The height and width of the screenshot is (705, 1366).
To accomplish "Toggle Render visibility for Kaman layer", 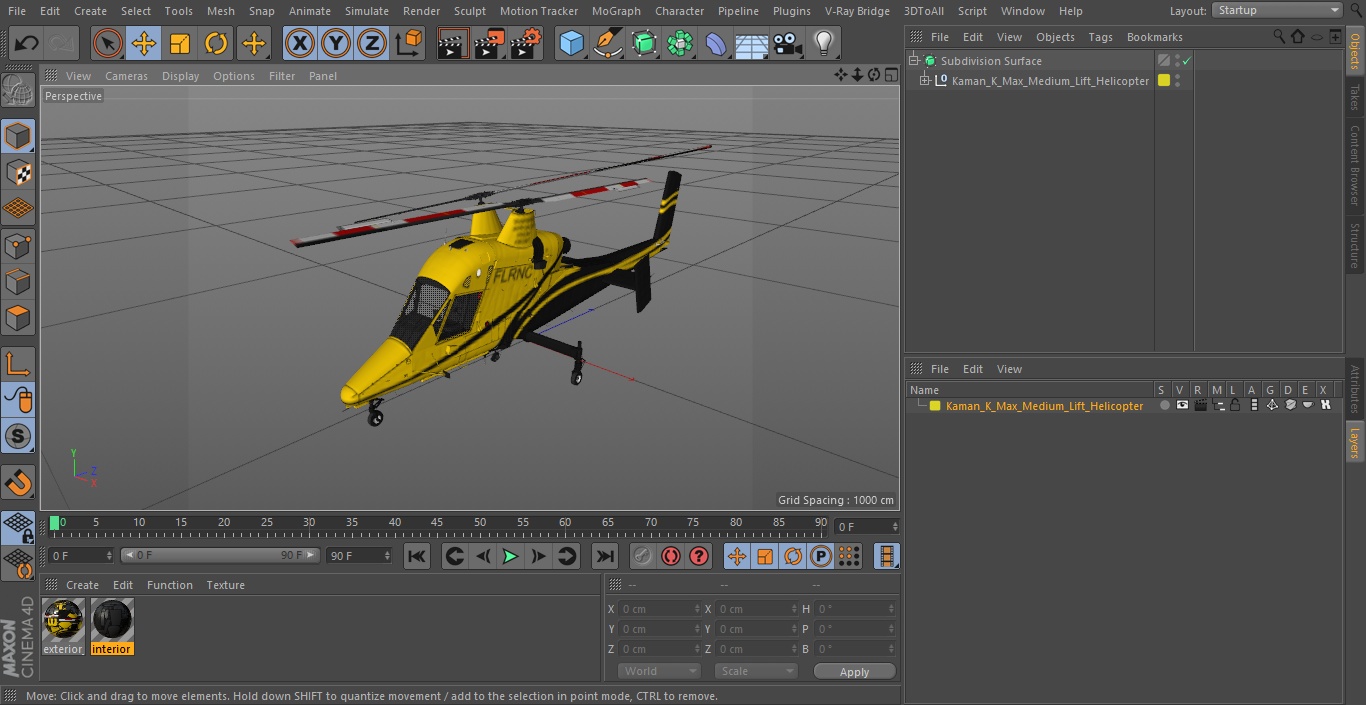I will tap(1200, 406).
